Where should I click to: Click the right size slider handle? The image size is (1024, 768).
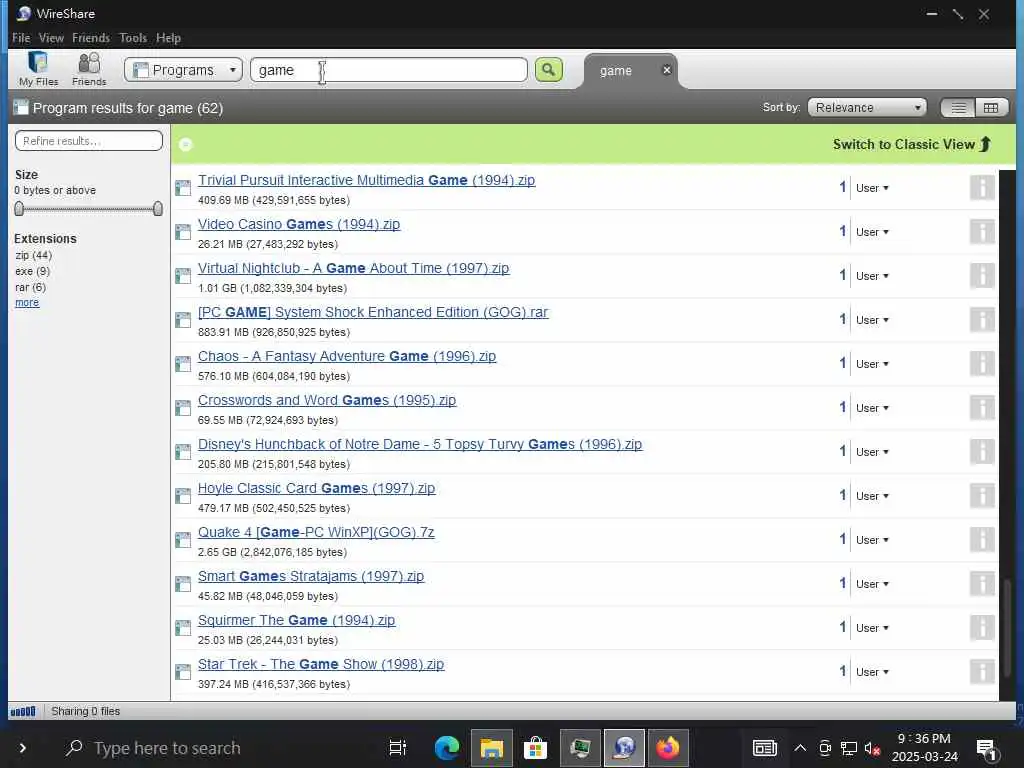point(158,208)
